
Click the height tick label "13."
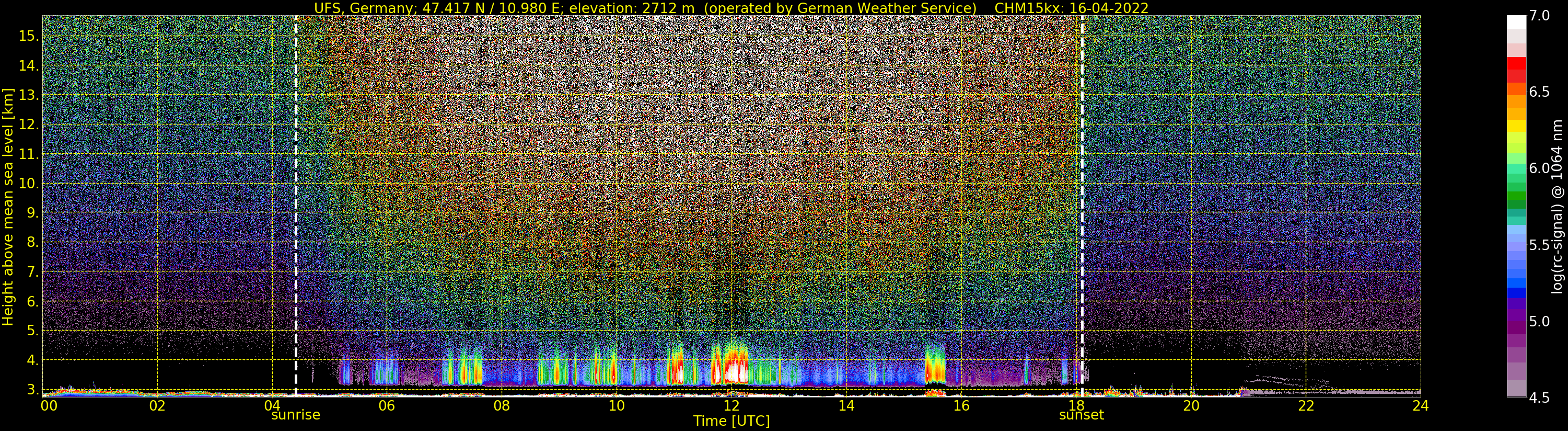tap(29, 95)
